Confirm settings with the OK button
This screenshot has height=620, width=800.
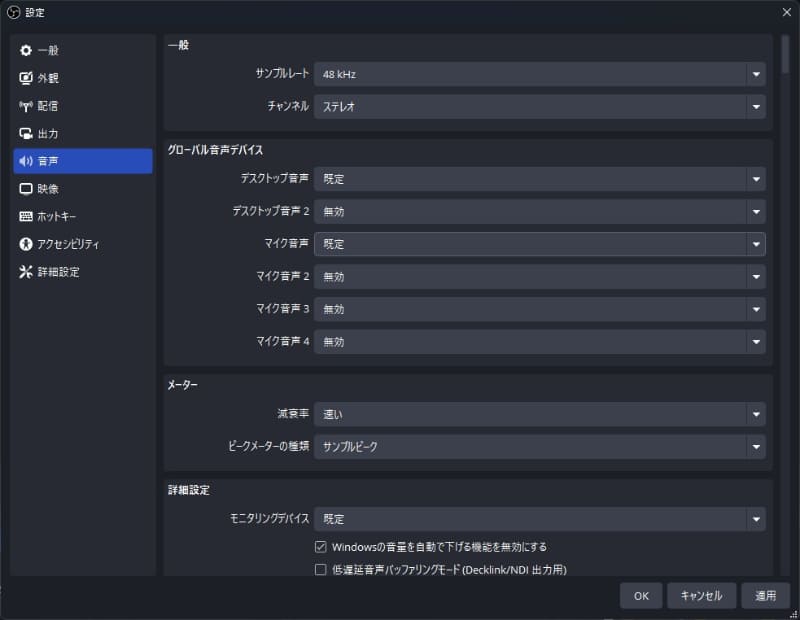(x=641, y=595)
